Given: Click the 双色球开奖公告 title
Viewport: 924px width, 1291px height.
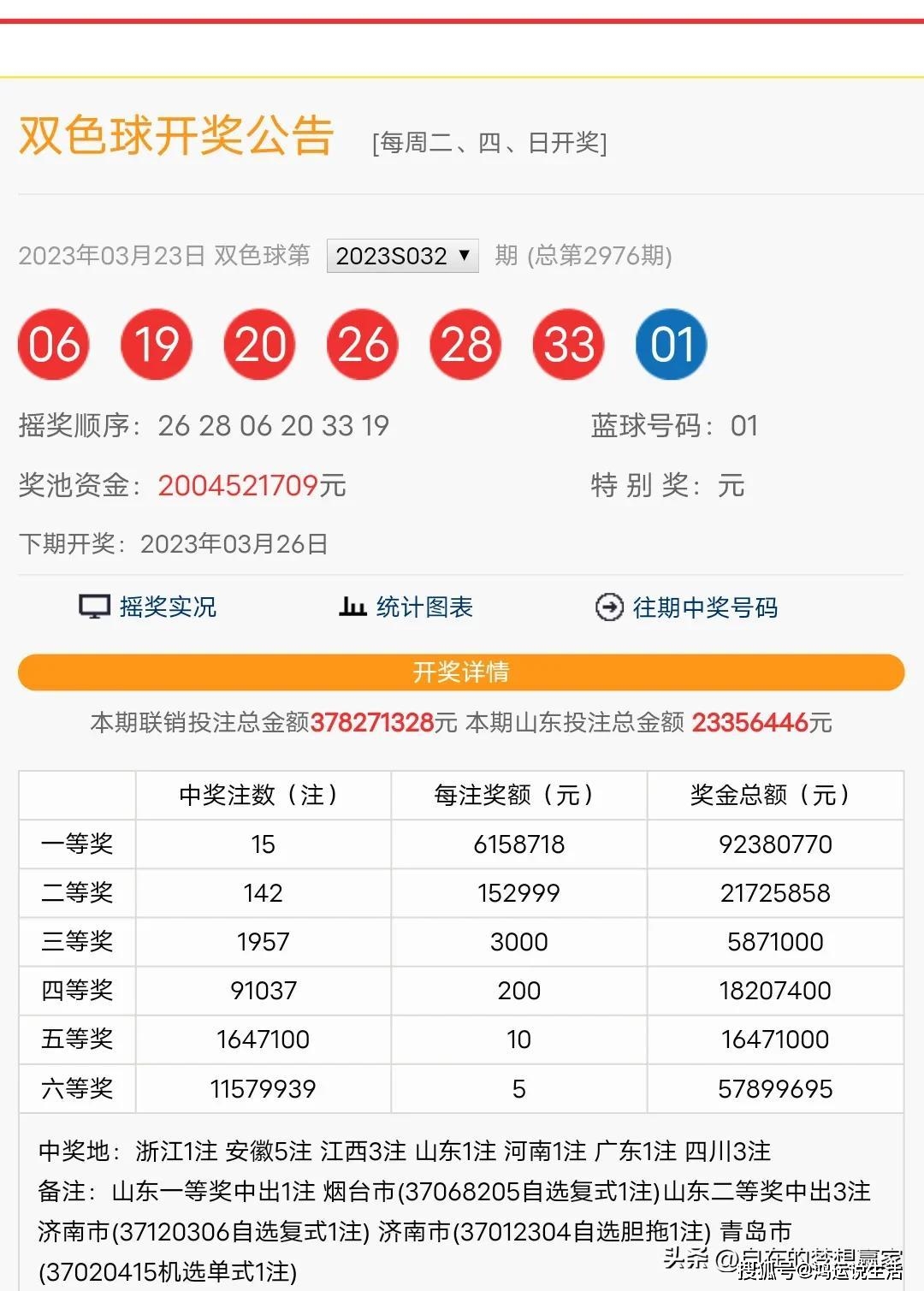Looking at the screenshot, I should pyautogui.click(x=176, y=136).
